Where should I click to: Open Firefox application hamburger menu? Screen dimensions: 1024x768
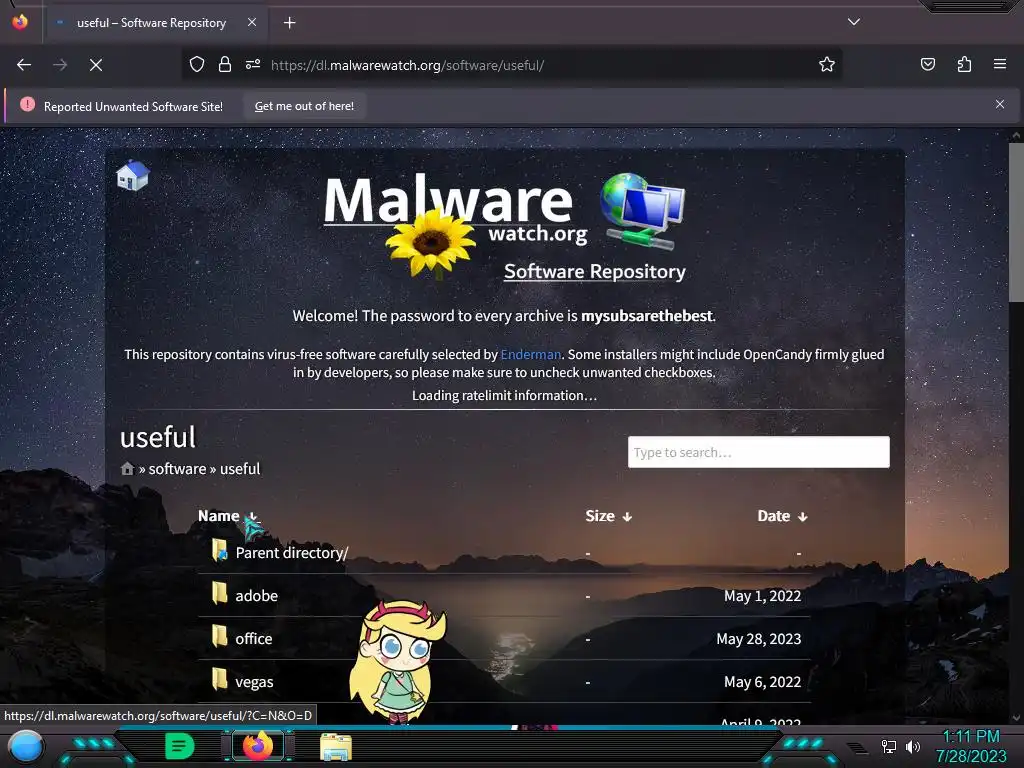click(x=1000, y=64)
